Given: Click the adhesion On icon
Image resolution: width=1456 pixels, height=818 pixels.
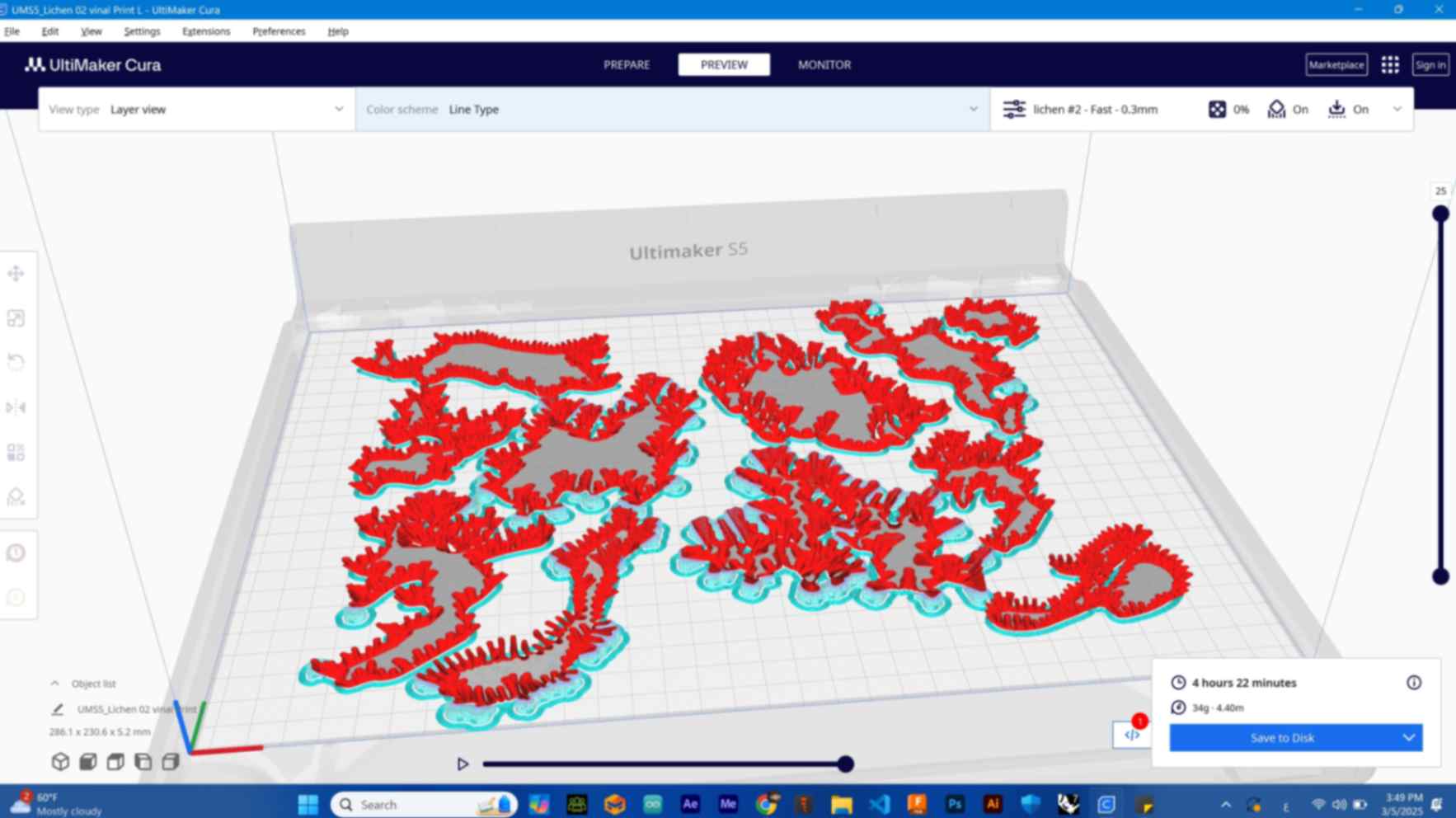Looking at the screenshot, I should pyautogui.click(x=1336, y=109).
